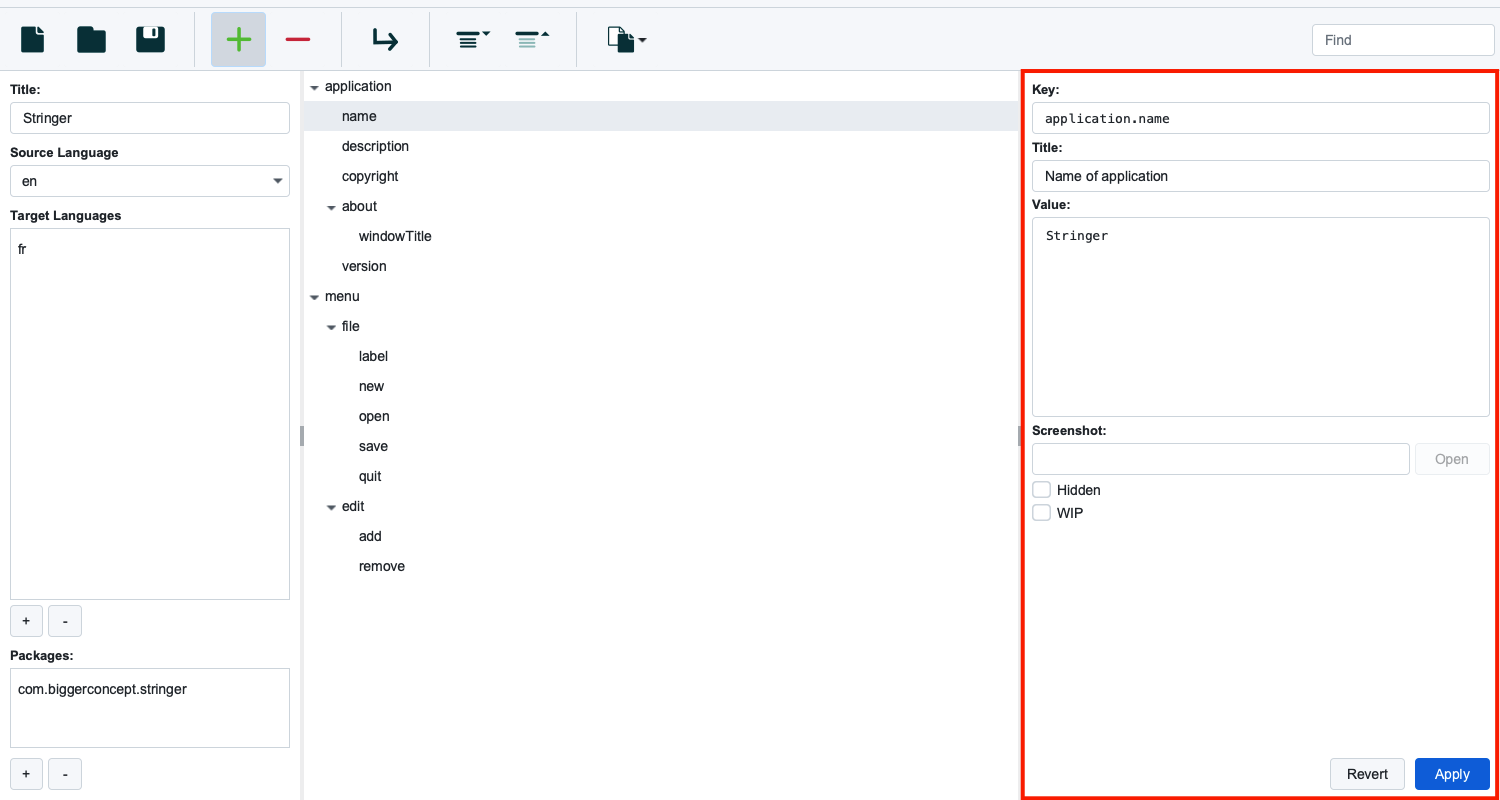Open the export documents dropdown icon

626,39
